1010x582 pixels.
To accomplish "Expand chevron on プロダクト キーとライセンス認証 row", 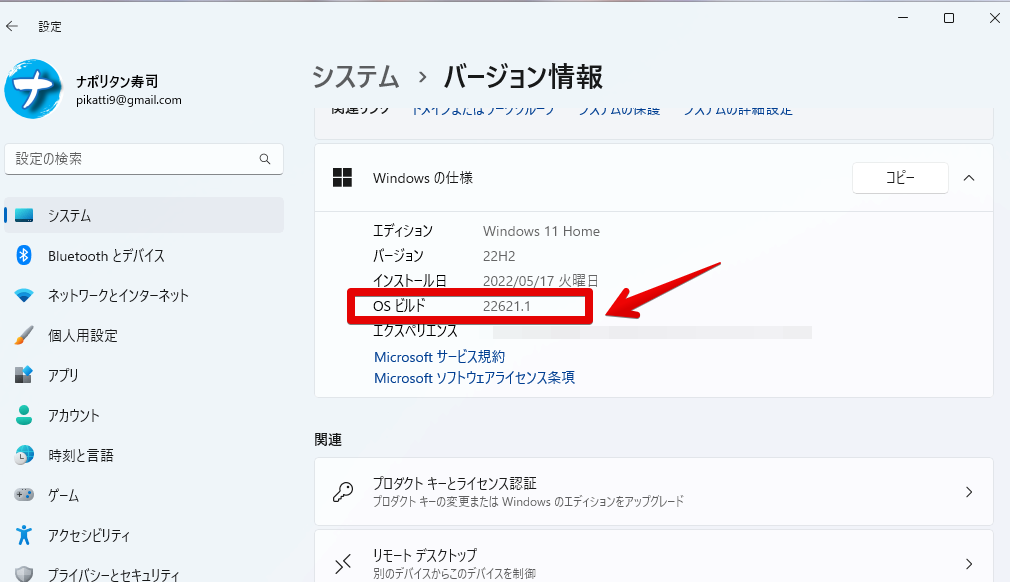I will click(x=969, y=492).
